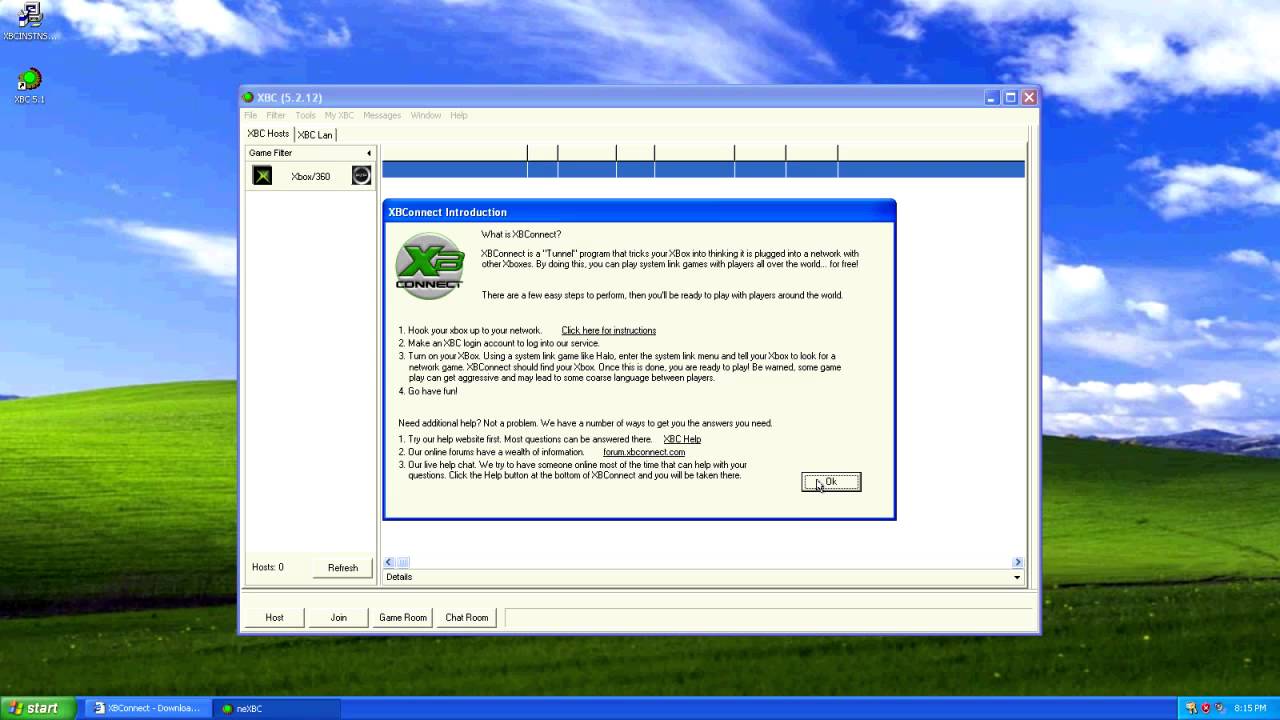Viewport: 1280px width, 720px height.
Task: Open the Windows start menu
Action: pos(37,708)
